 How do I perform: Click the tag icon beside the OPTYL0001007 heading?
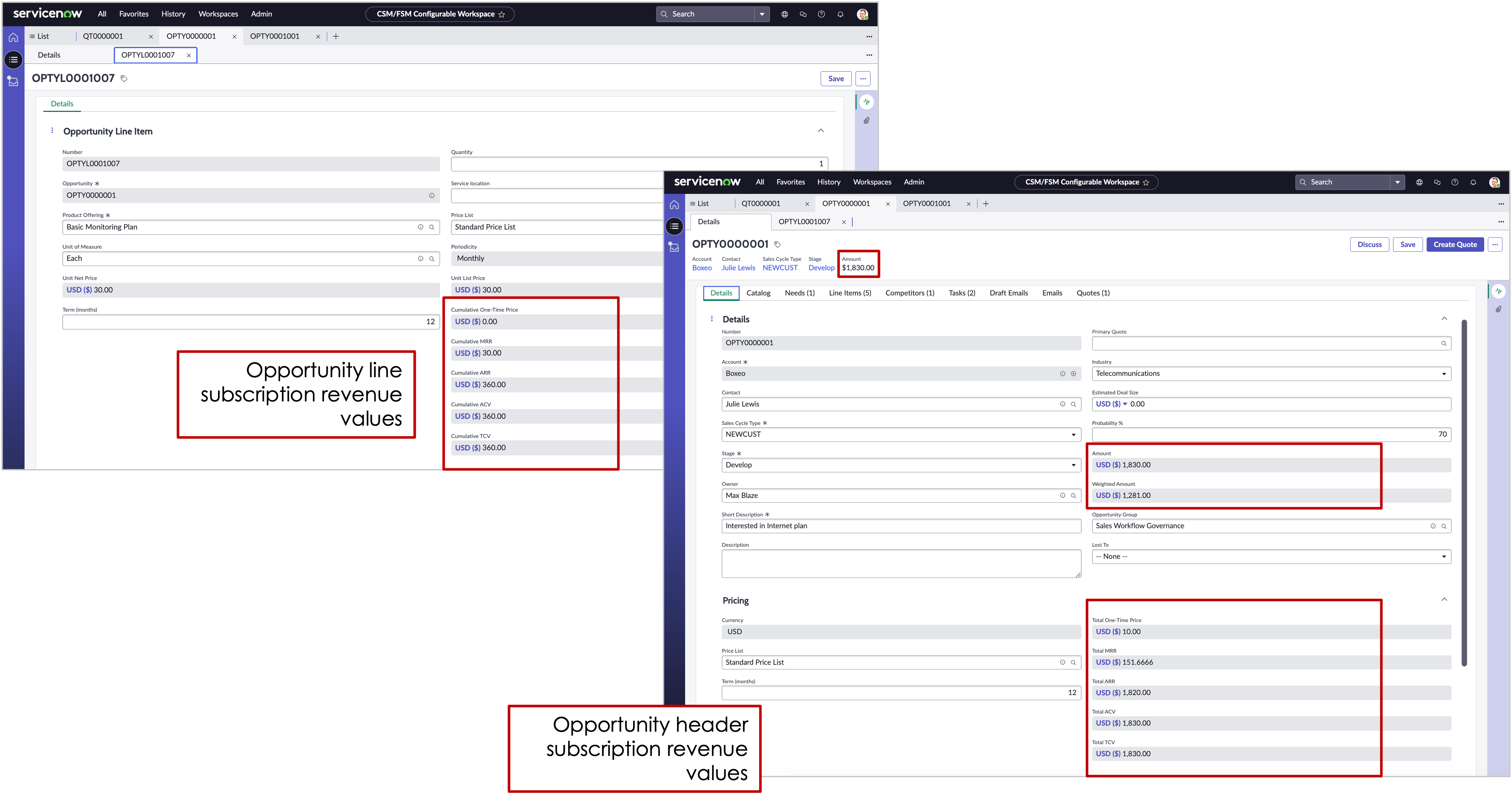click(x=124, y=79)
